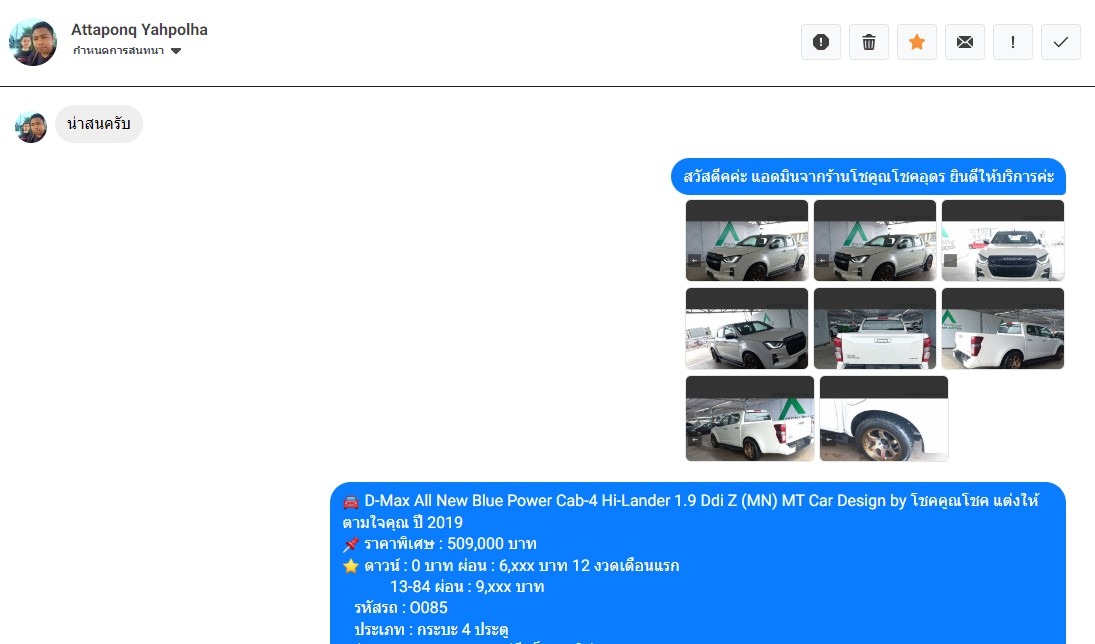Image resolution: width=1095 pixels, height=644 pixels.
Task: Mark conversation done with checkmark icon
Action: point(1061,43)
